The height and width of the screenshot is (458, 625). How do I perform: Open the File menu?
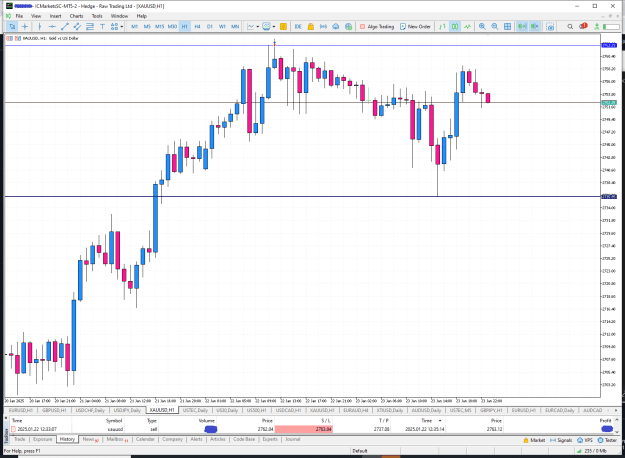[x=19, y=16]
